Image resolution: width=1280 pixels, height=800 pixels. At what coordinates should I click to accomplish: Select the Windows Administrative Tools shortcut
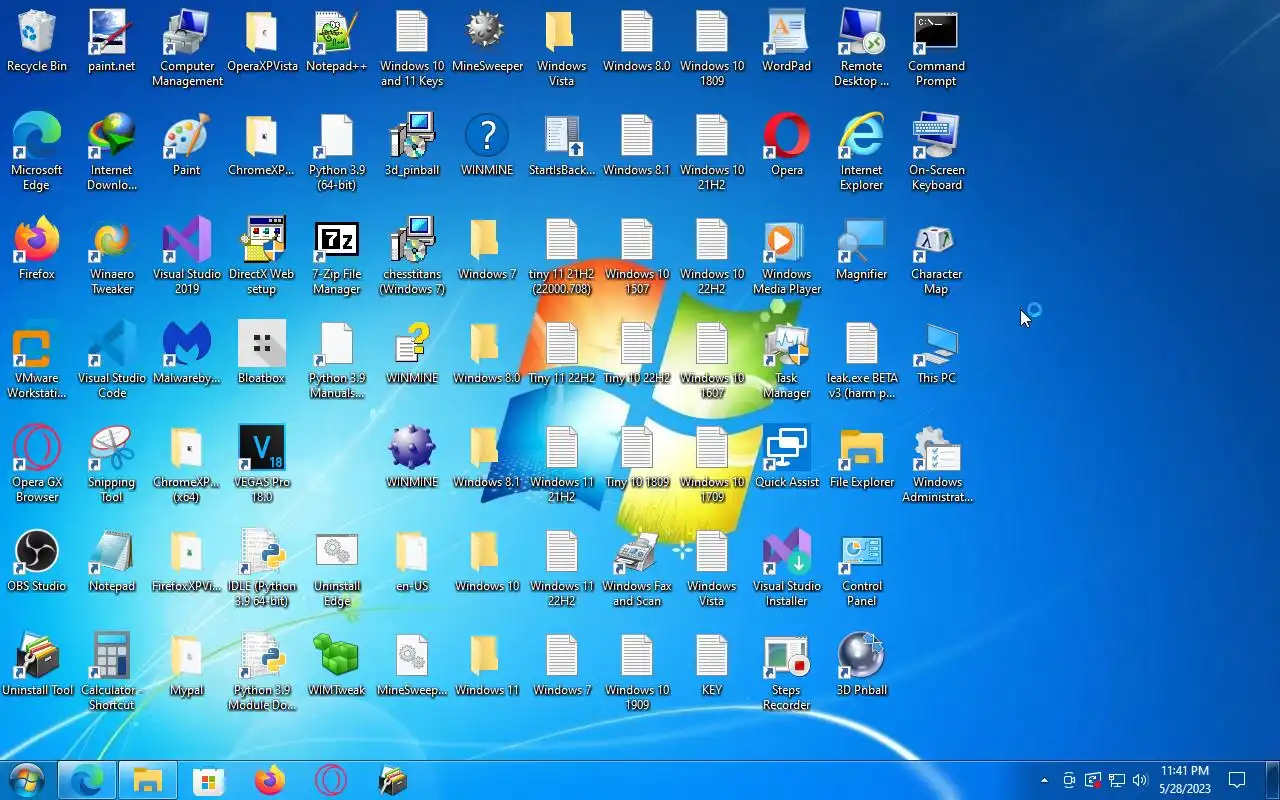[x=937, y=465]
